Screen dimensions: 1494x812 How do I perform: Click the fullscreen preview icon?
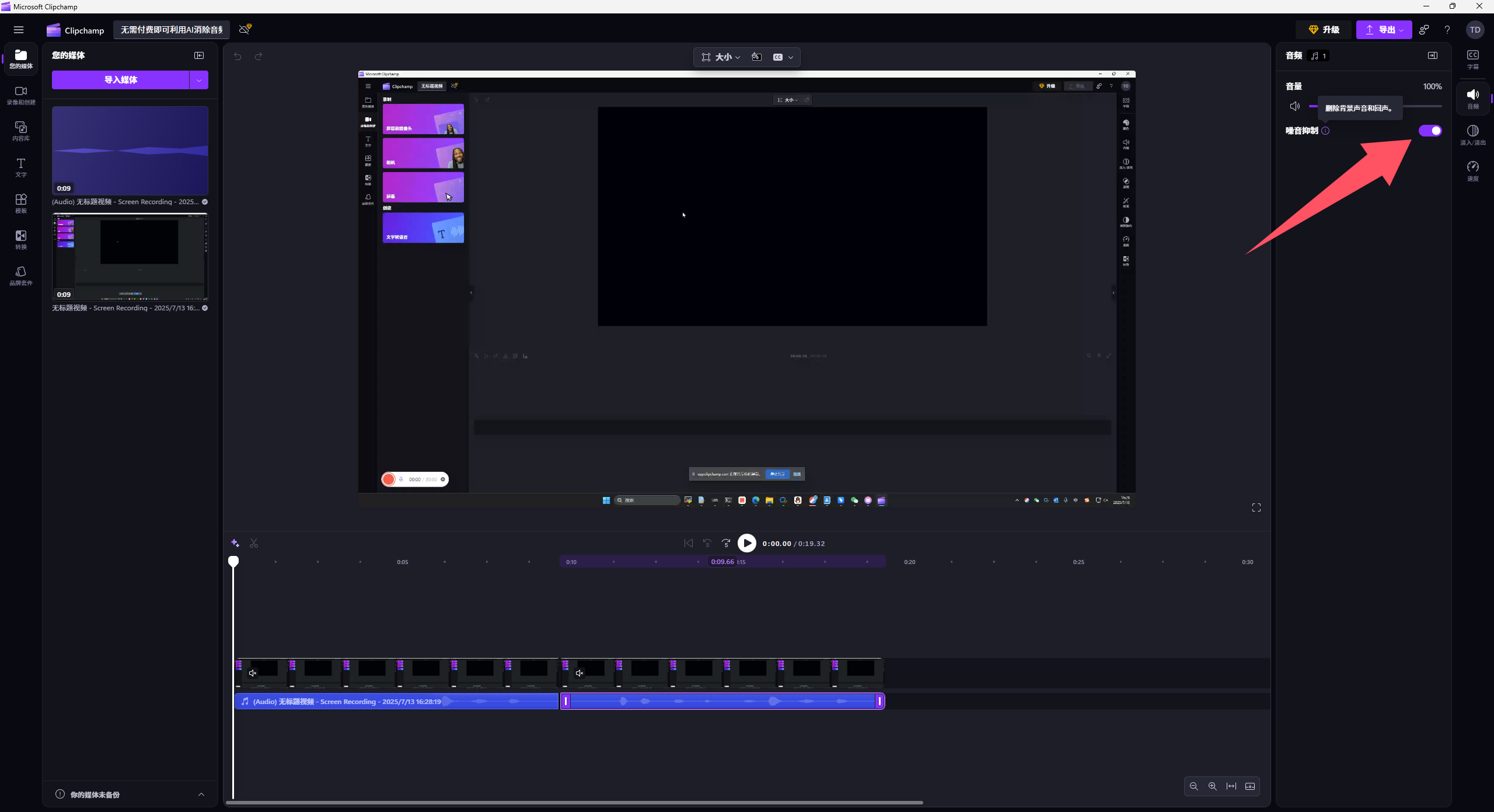1256,508
